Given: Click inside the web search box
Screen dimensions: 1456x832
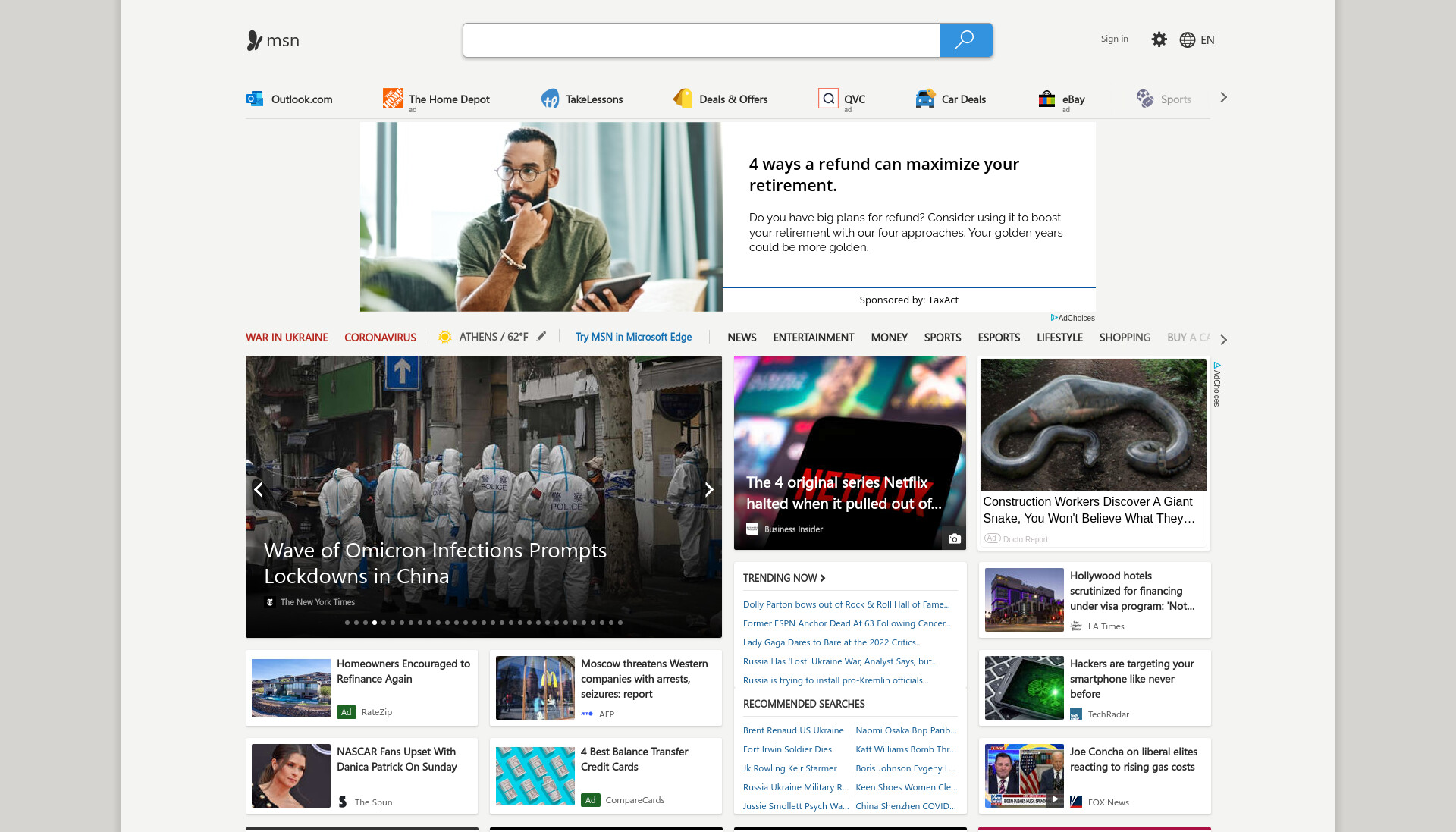Looking at the screenshot, I should pyautogui.click(x=701, y=40).
